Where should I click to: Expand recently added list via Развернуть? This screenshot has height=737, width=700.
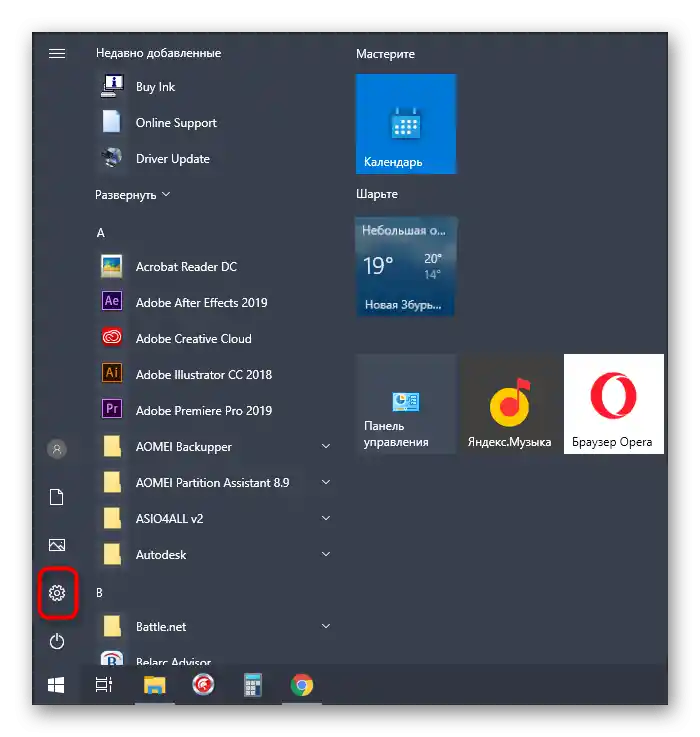(x=133, y=195)
